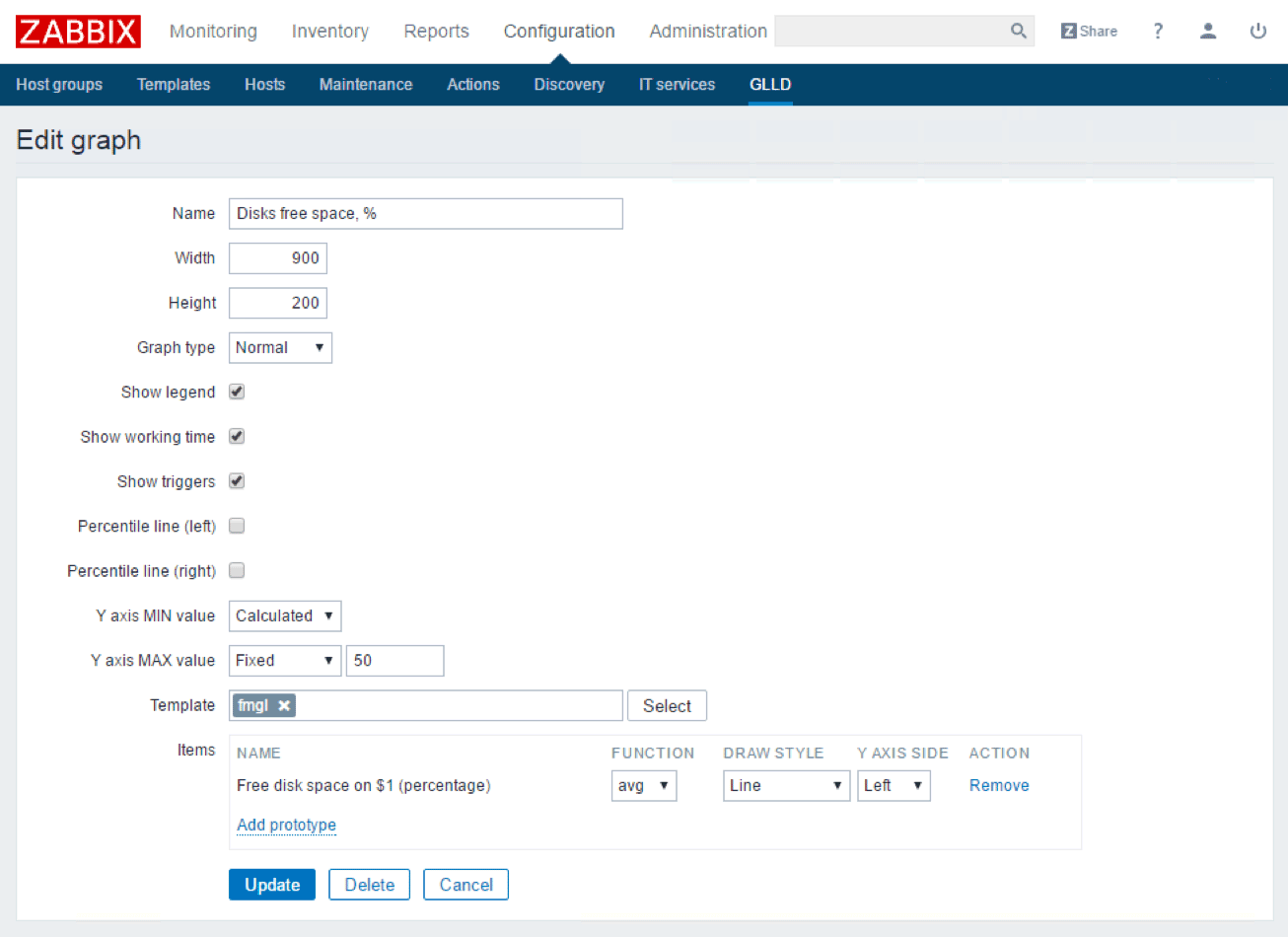
Task: Open the Zabbix Share link
Action: (1089, 32)
